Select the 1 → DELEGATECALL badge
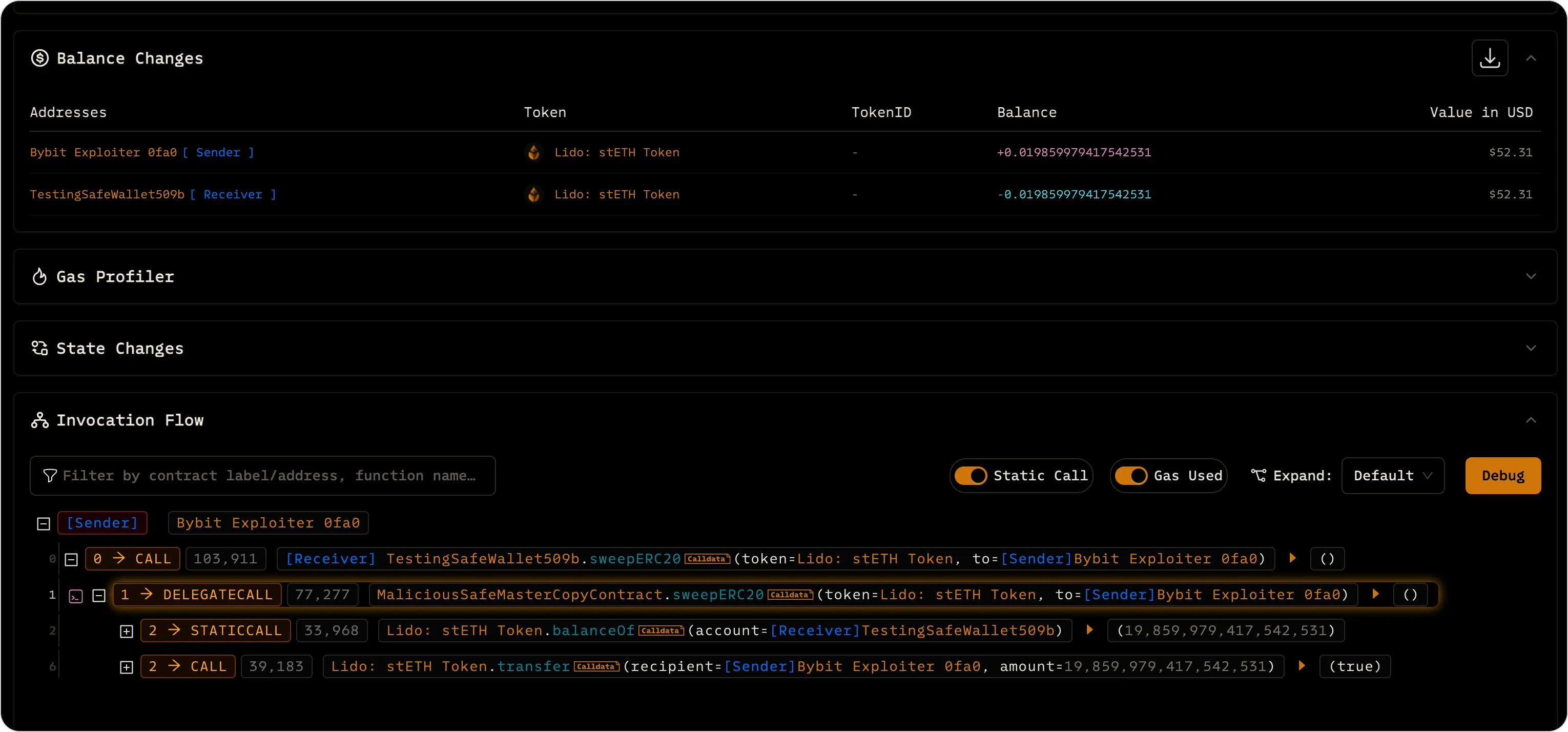The width and height of the screenshot is (1568, 732). pos(197,595)
